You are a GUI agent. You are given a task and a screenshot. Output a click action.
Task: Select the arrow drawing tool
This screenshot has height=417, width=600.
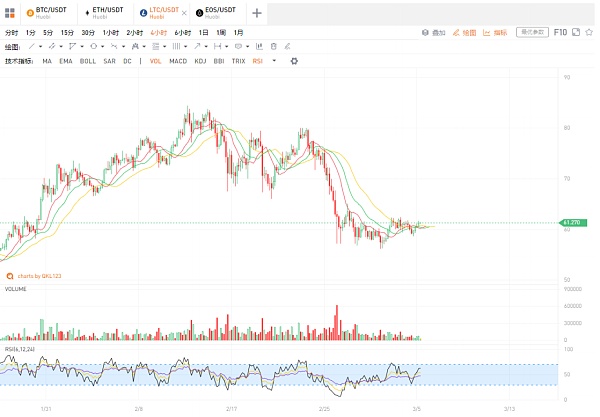(197, 46)
